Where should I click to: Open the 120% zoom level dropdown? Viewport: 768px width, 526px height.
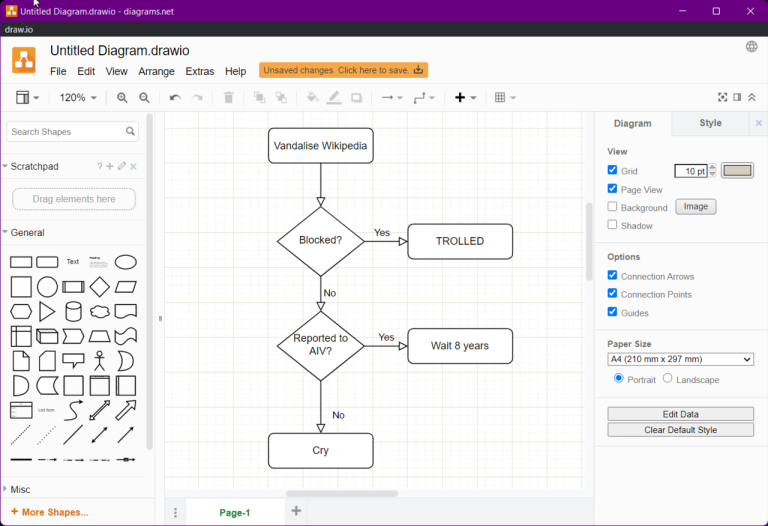[x=78, y=98]
